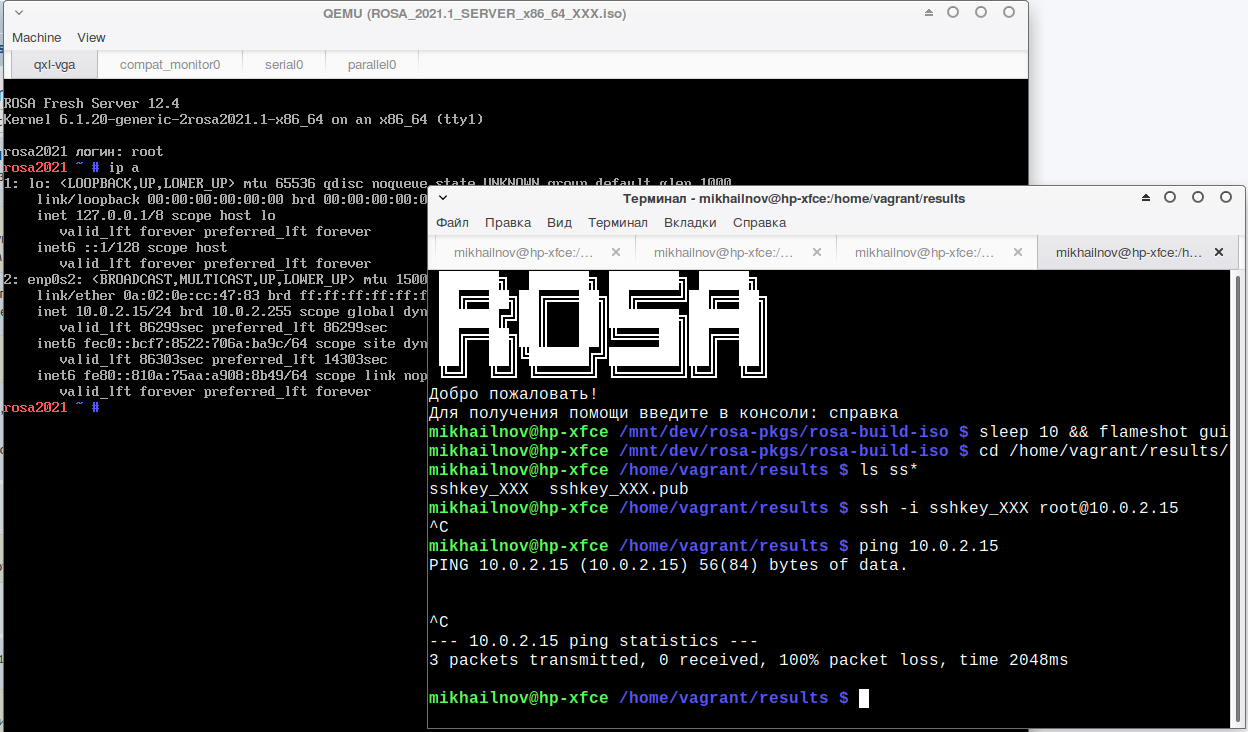Close the first Terminal tab with its X
Viewport: 1248px width, 732px height.
pos(616,253)
